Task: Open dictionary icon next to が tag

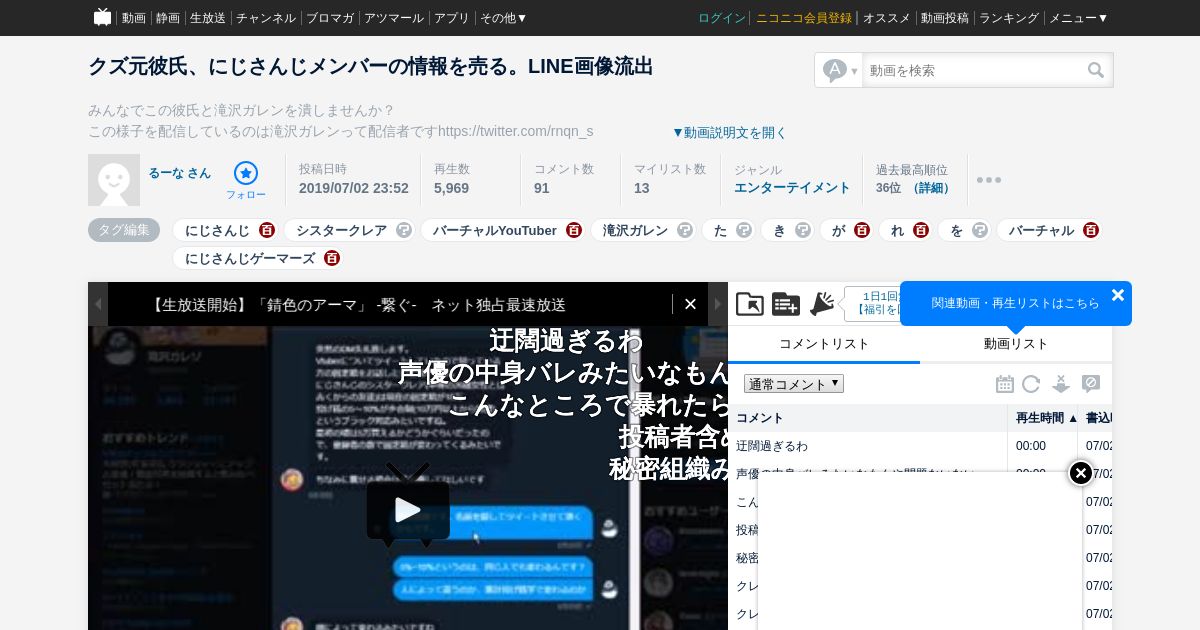Action: [x=862, y=230]
